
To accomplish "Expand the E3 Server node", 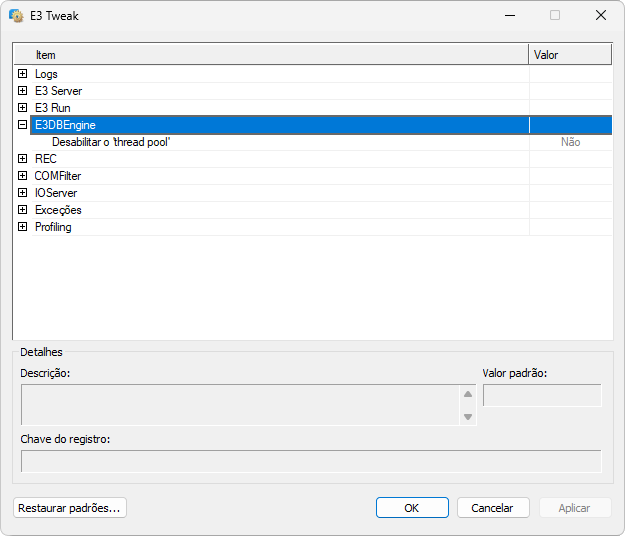I will coord(23,91).
